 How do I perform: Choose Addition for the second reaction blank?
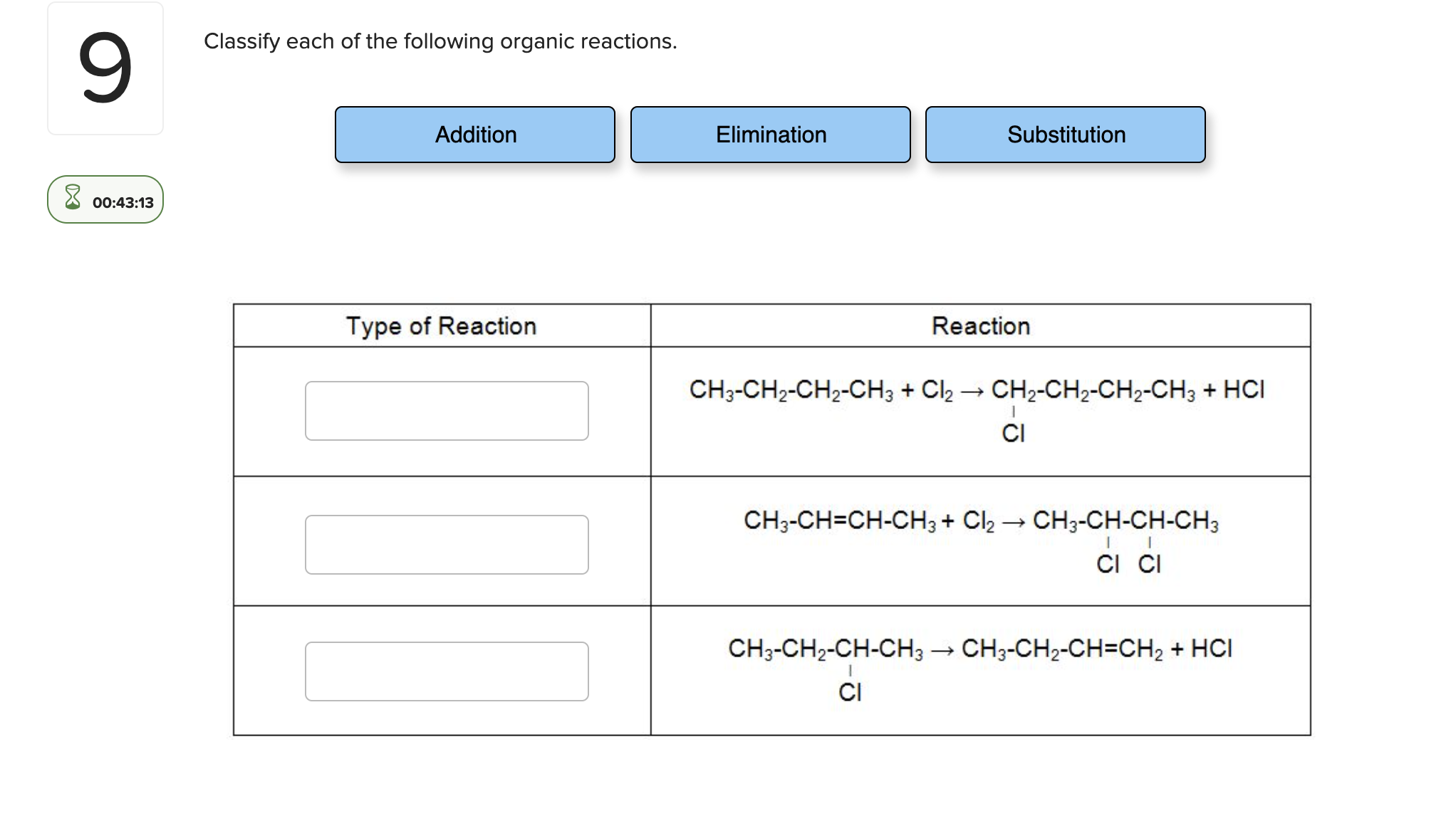[x=475, y=135]
